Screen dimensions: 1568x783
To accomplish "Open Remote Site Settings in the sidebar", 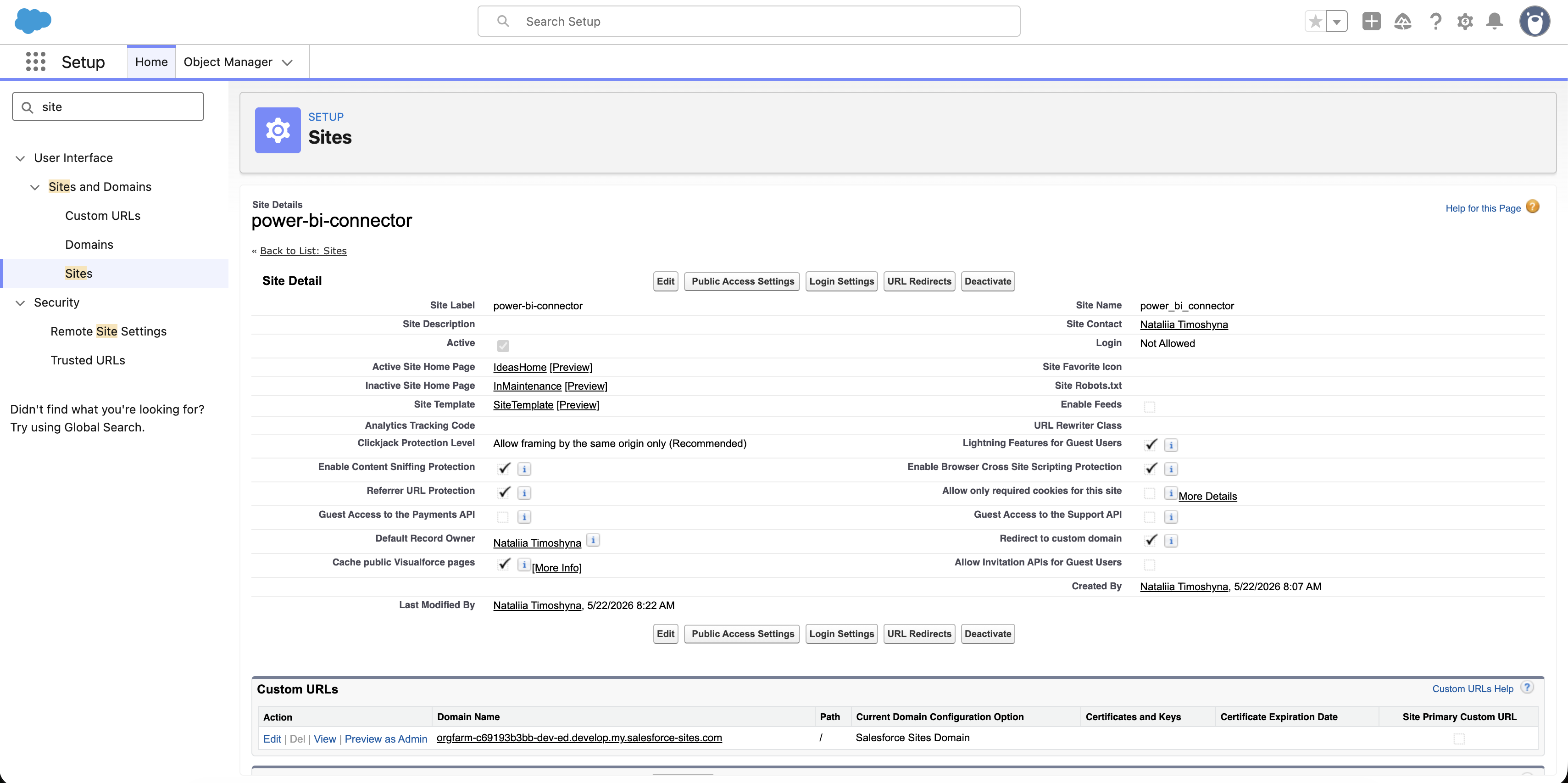I will click(x=108, y=331).
